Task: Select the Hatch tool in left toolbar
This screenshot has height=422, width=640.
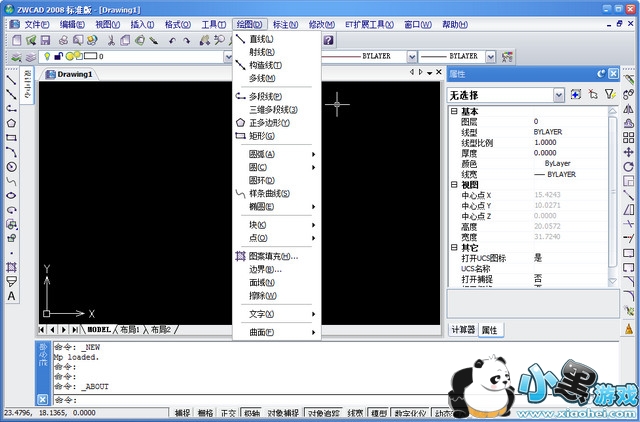Action: click(x=11, y=267)
